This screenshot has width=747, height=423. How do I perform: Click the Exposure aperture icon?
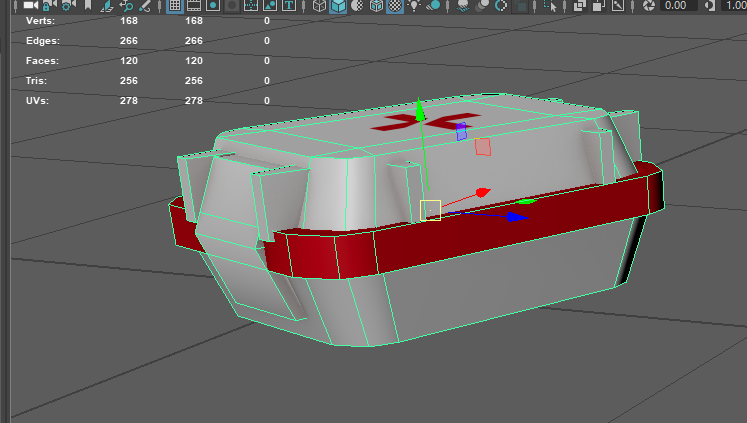648,5
